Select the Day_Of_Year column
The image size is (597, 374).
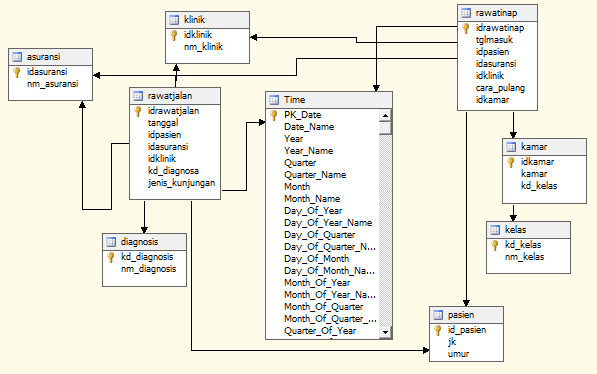click(313, 211)
